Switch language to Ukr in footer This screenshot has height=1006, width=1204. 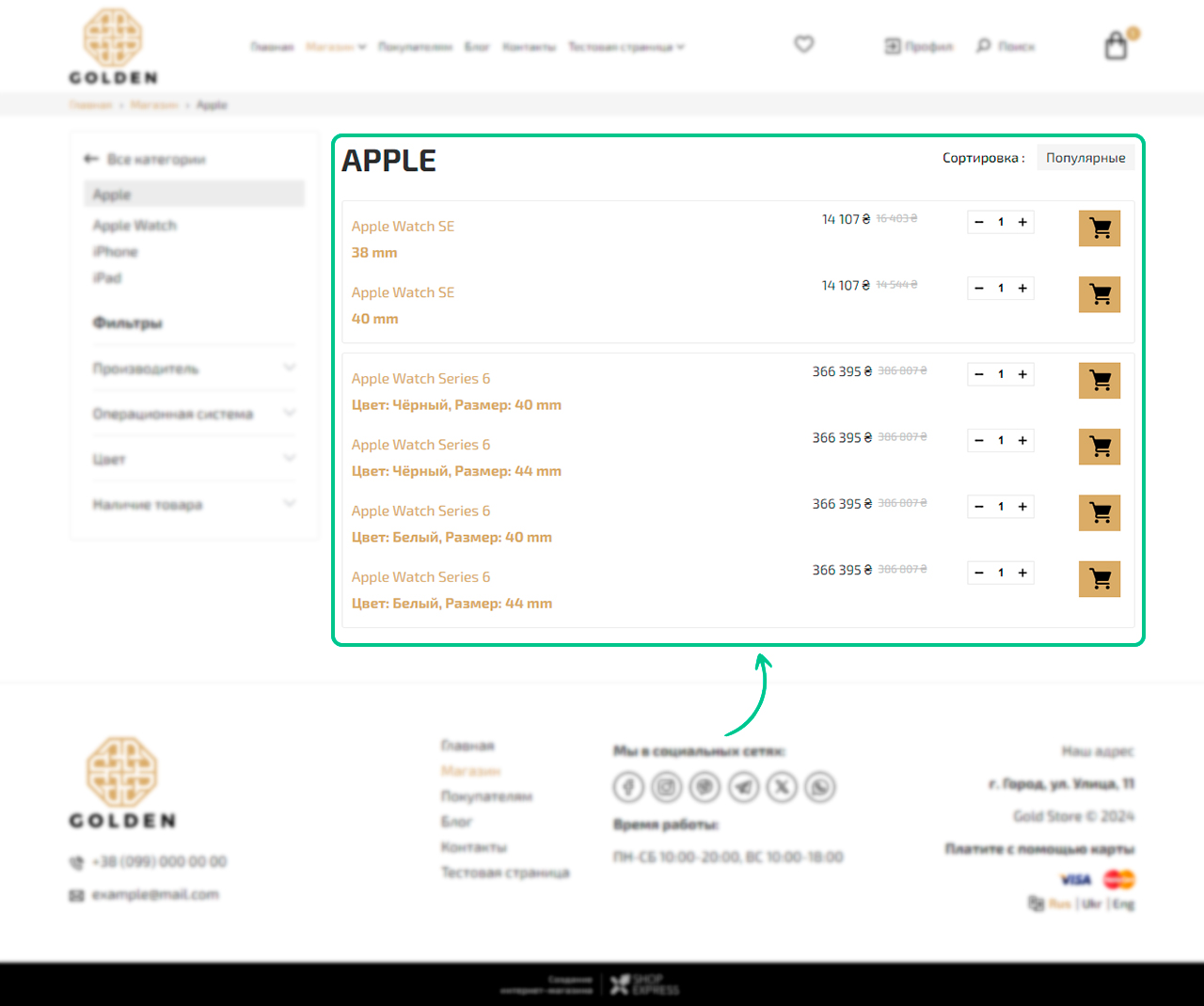tap(1092, 904)
